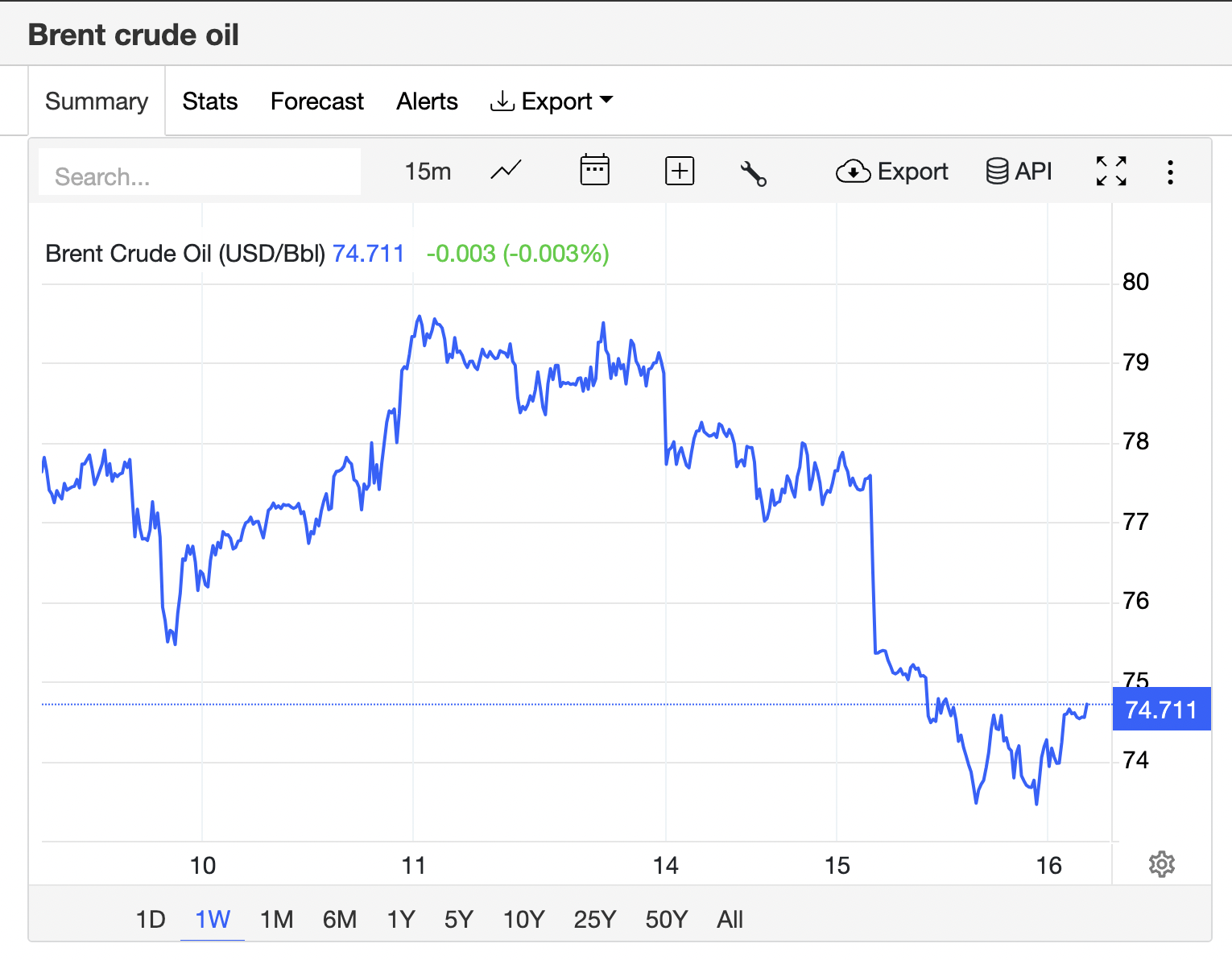Click the 74.711 current price label
This screenshot has height=960, width=1232.
pos(1161,709)
